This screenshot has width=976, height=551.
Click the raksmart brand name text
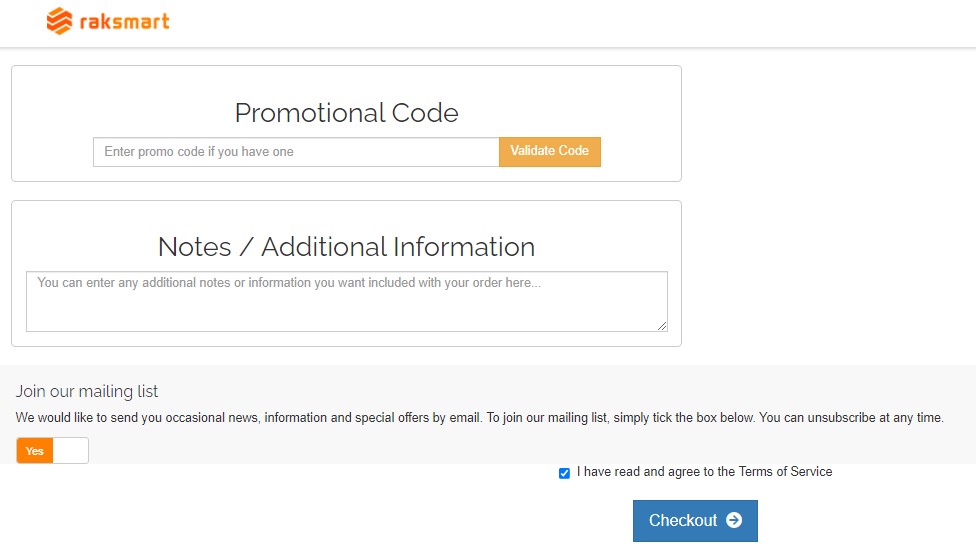coord(124,22)
